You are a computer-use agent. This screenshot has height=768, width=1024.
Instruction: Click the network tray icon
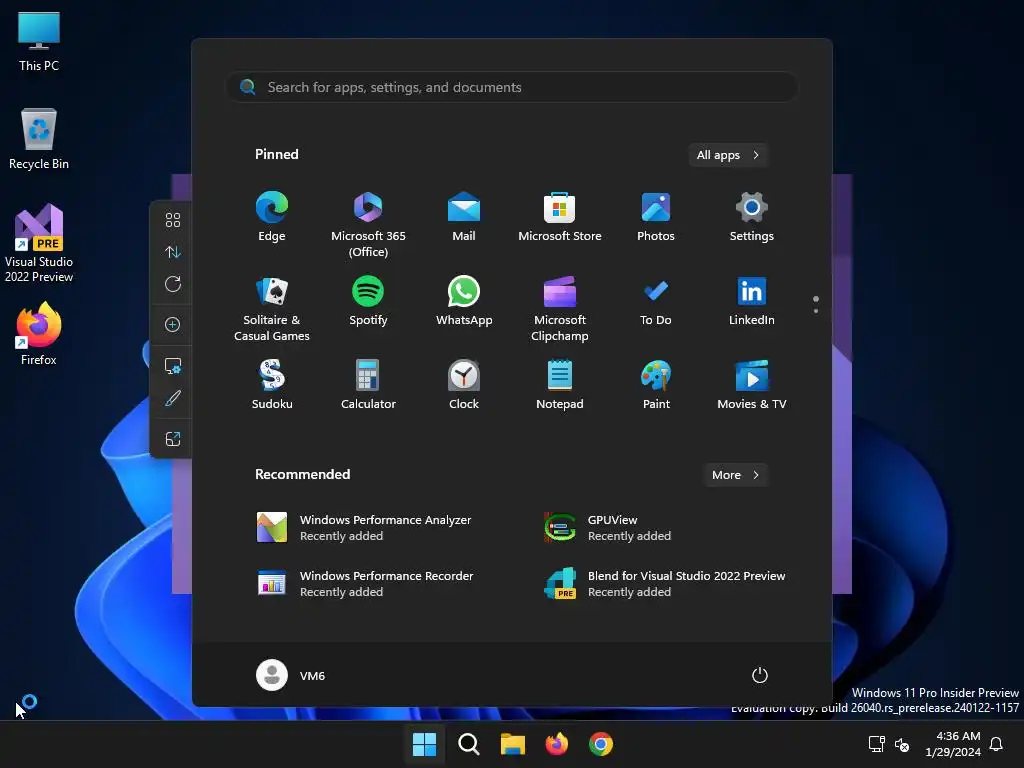pyautogui.click(x=876, y=744)
